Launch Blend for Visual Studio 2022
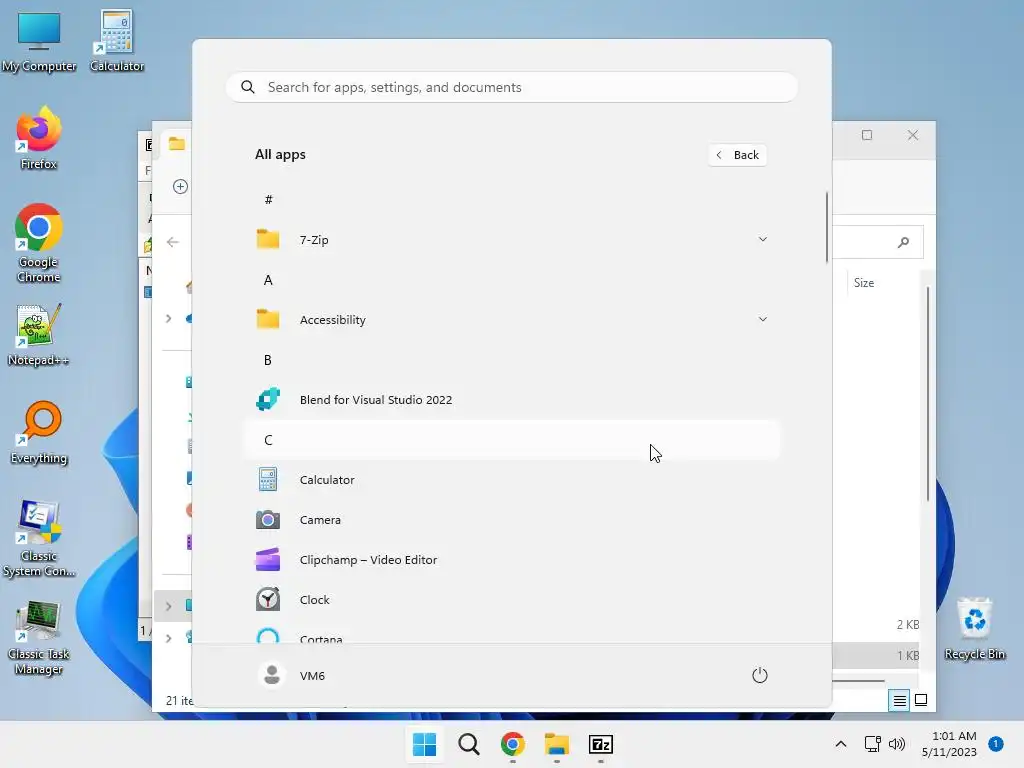This screenshot has width=1024, height=768. point(512,400)
